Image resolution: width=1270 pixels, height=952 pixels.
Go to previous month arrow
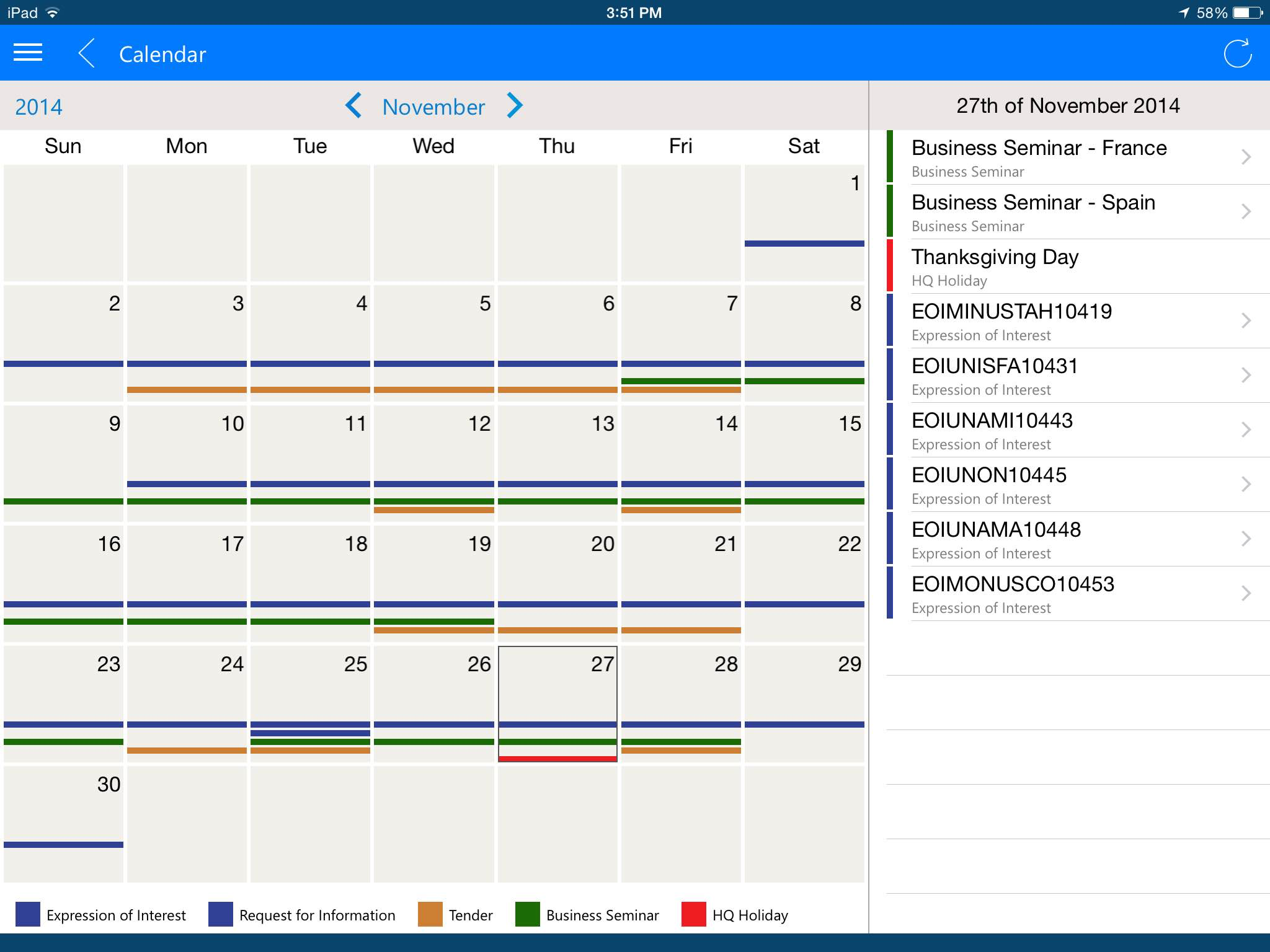(x=353, y=106)
